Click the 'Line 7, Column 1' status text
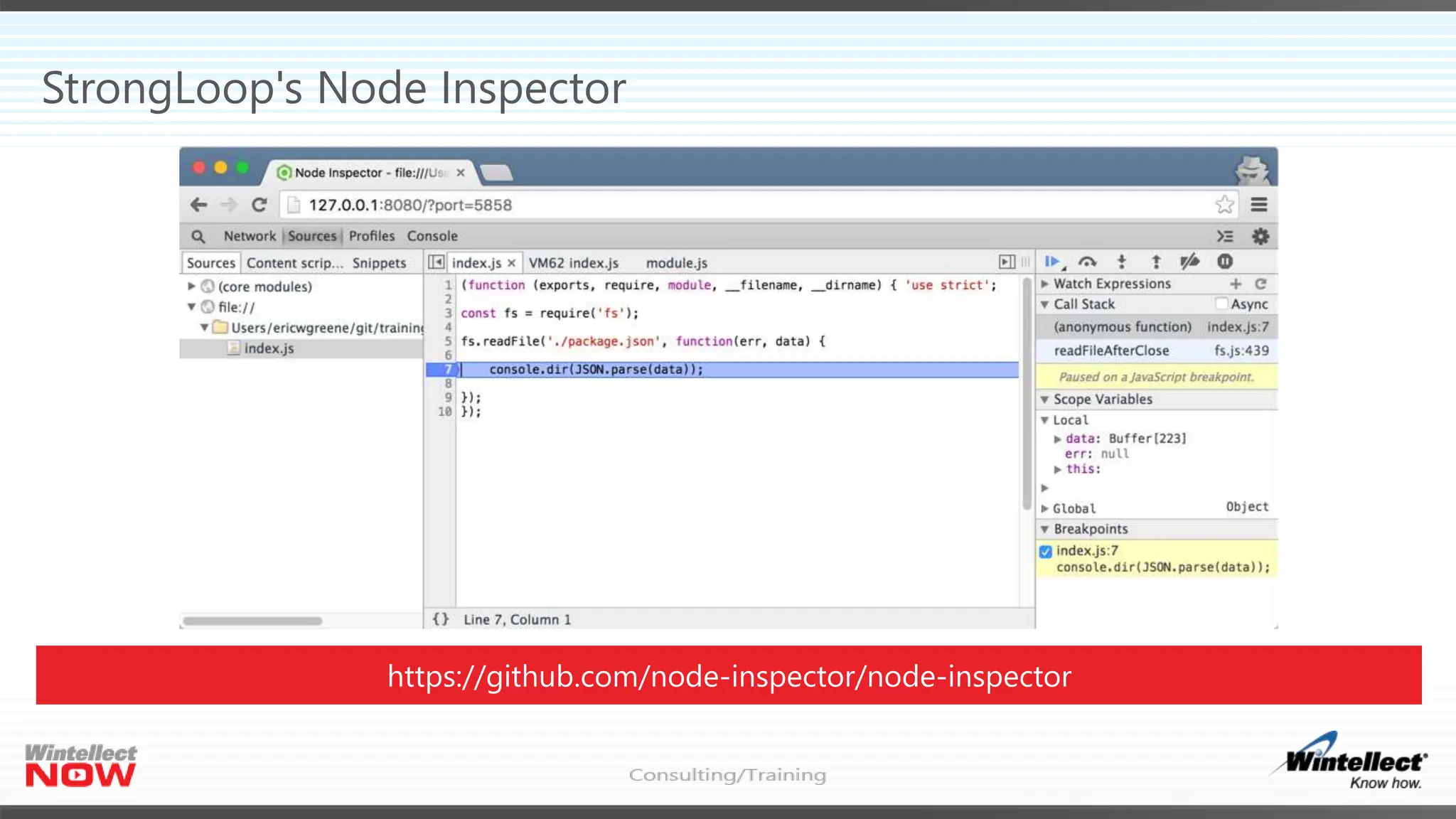1456x819 pixels. [517, 620]
